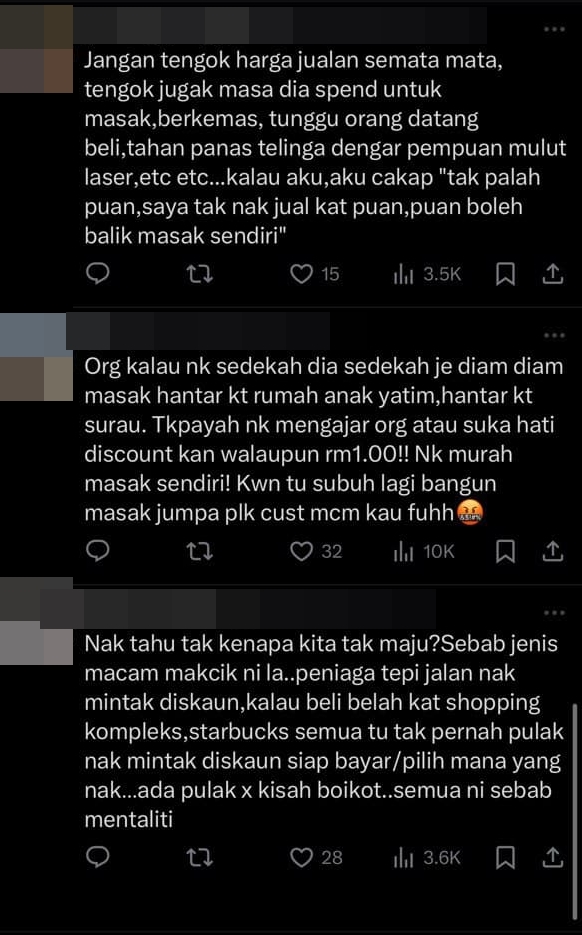Open the first tweet's blurred profile avatar
The image size is (582, 935).
36,48
